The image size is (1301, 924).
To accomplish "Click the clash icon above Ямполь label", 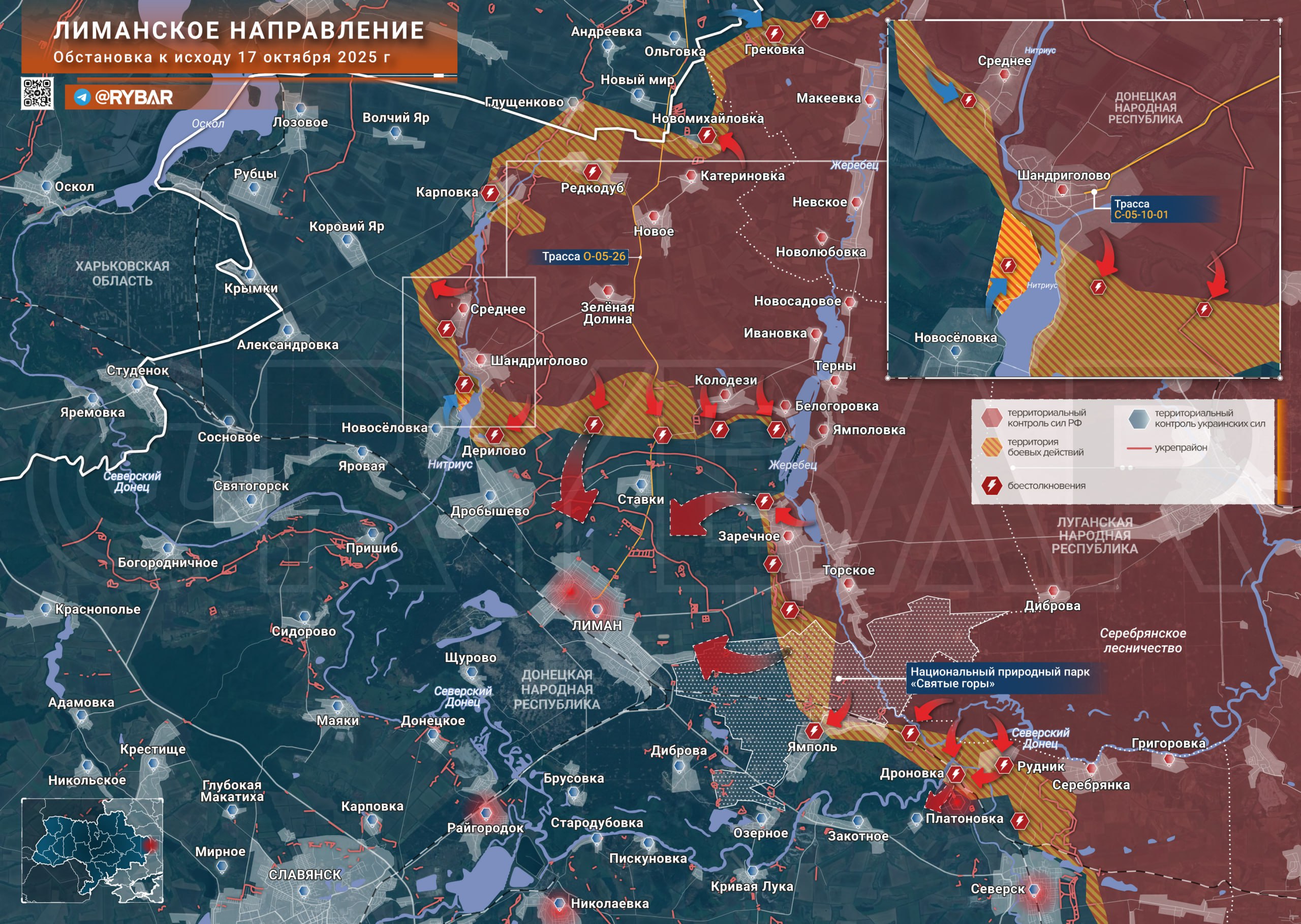I will (x=814, y=730).
